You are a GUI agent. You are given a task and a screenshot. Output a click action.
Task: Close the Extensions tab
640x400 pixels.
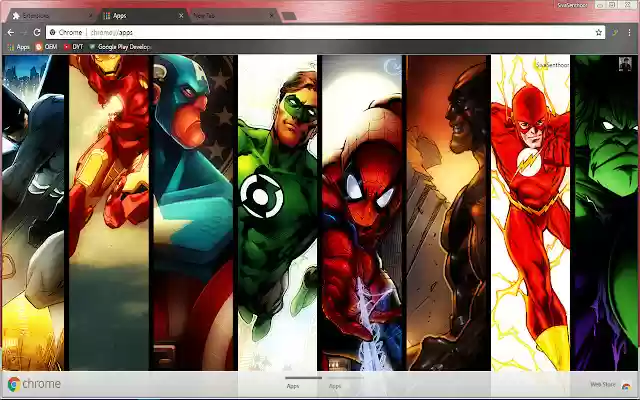click(x=91, y=16)
